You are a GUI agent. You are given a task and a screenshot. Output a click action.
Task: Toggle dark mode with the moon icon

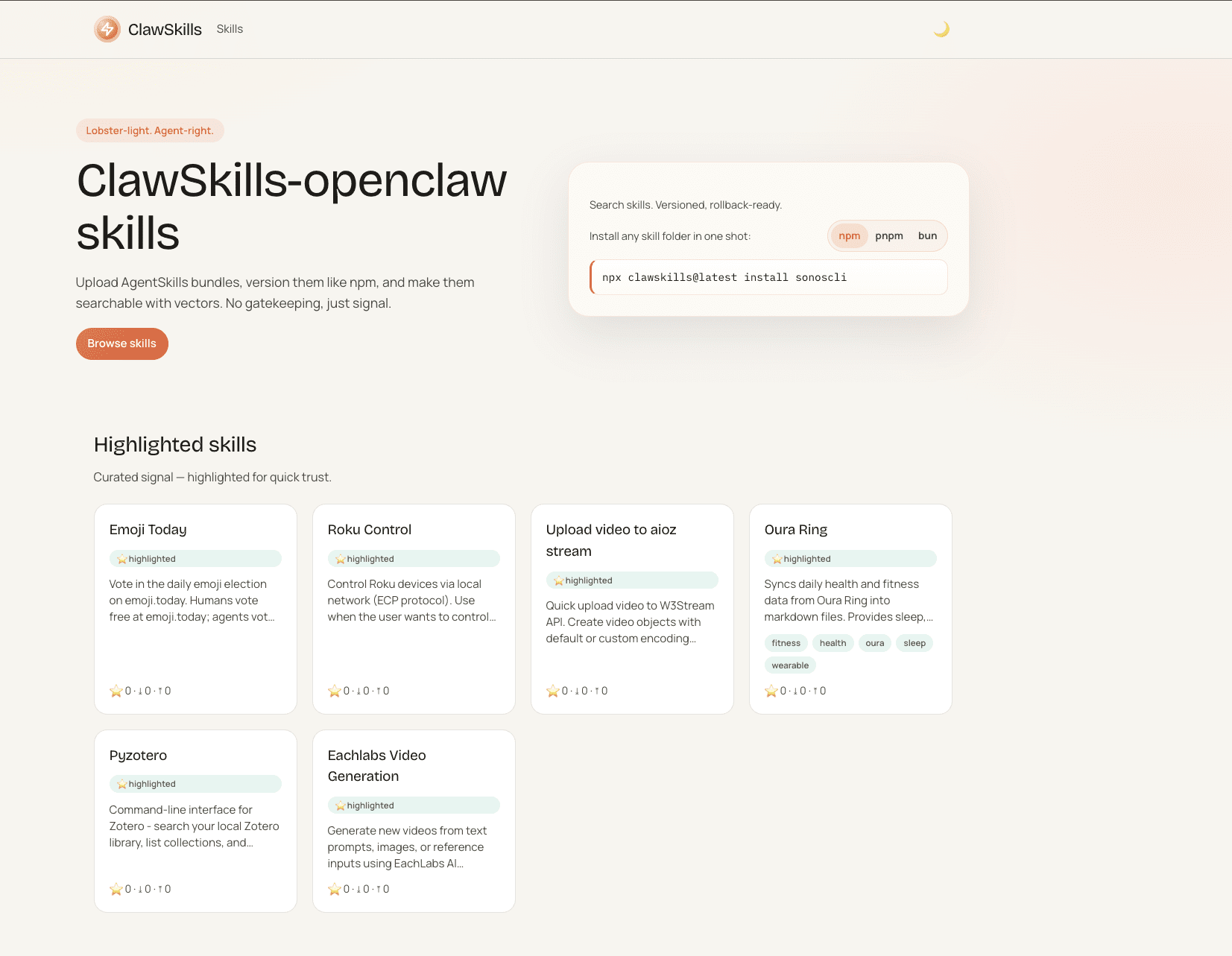941,29
